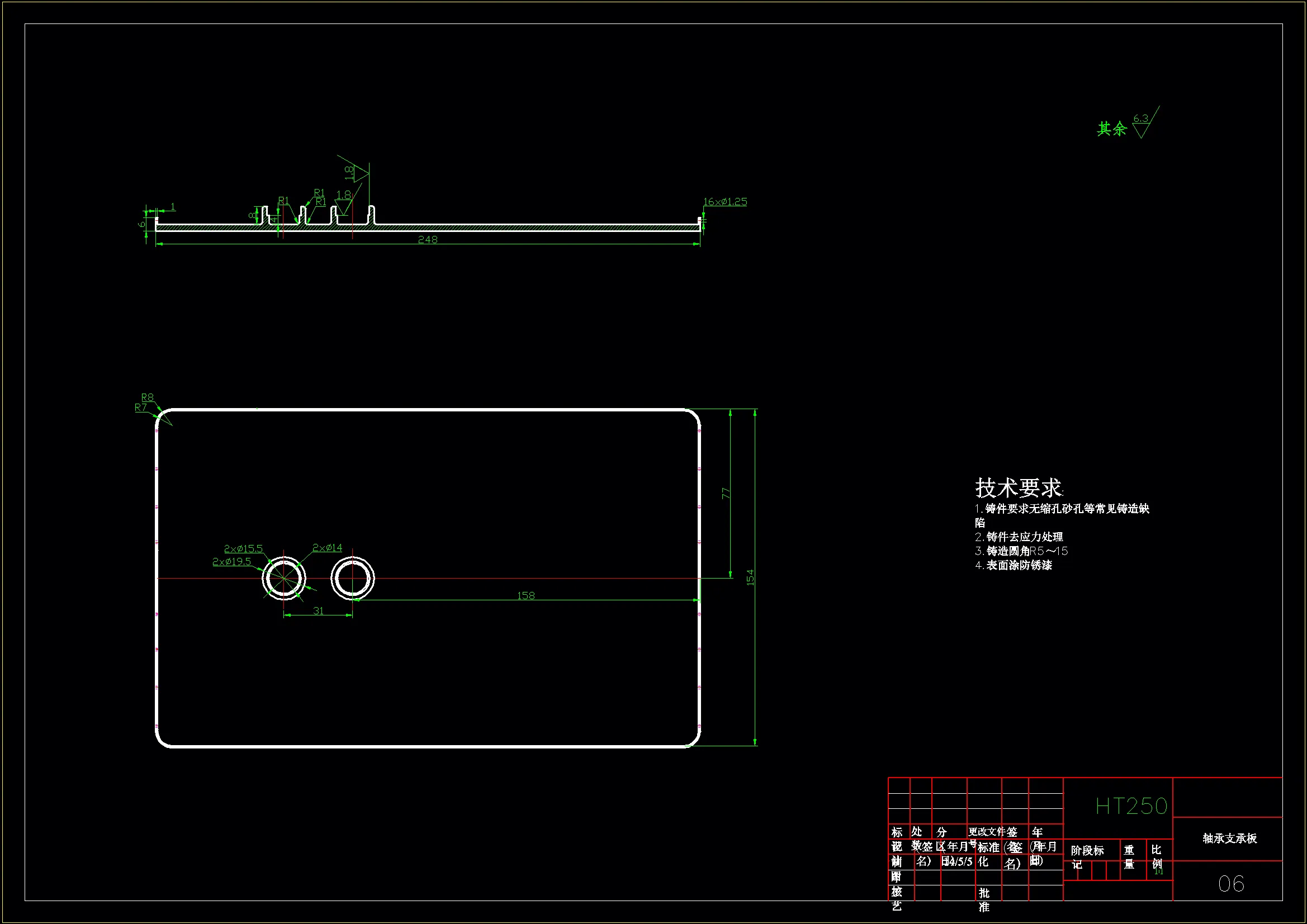1307x924 pixels.
Task: Select the 154 overall height dimension
Action: [750, 577]
